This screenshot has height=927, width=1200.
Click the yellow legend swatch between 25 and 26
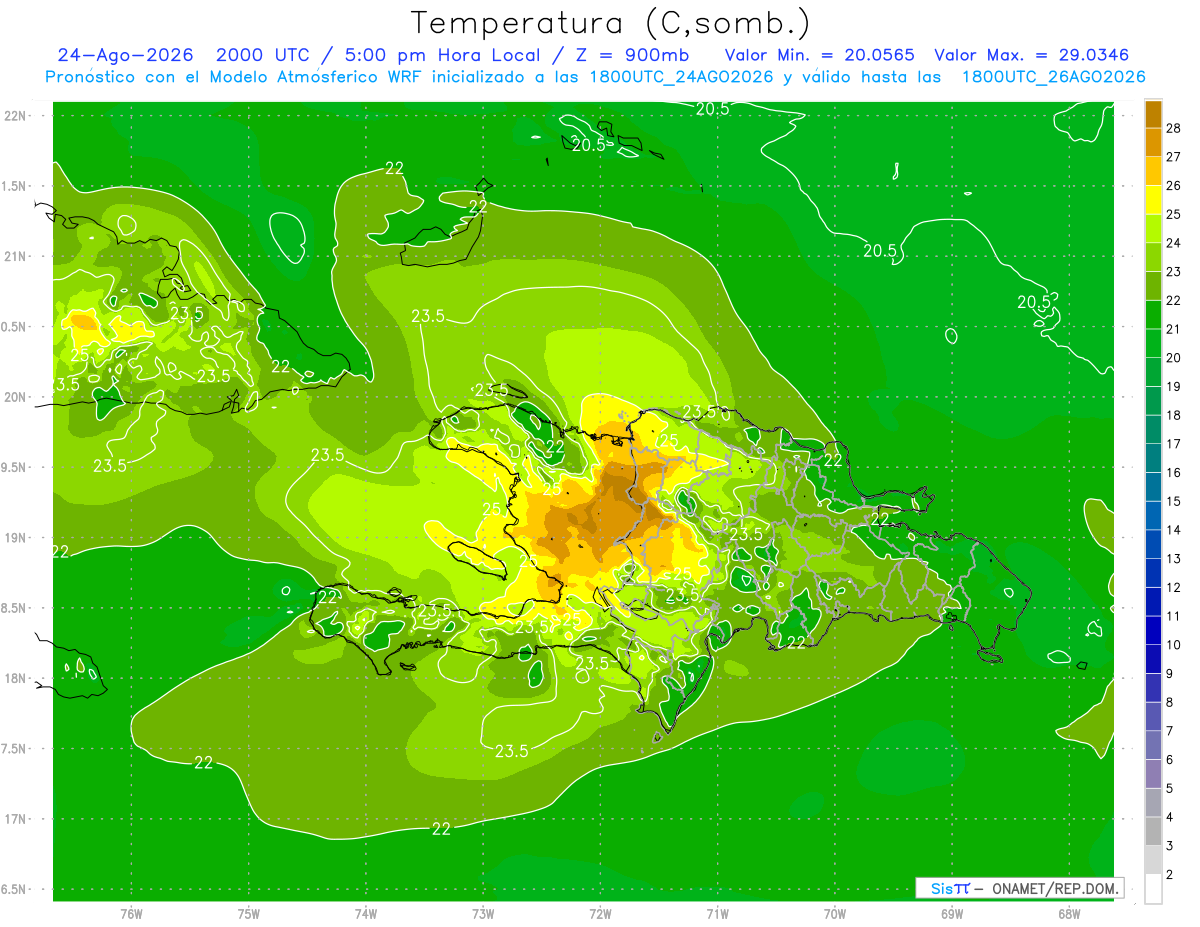coord(1153,200)
